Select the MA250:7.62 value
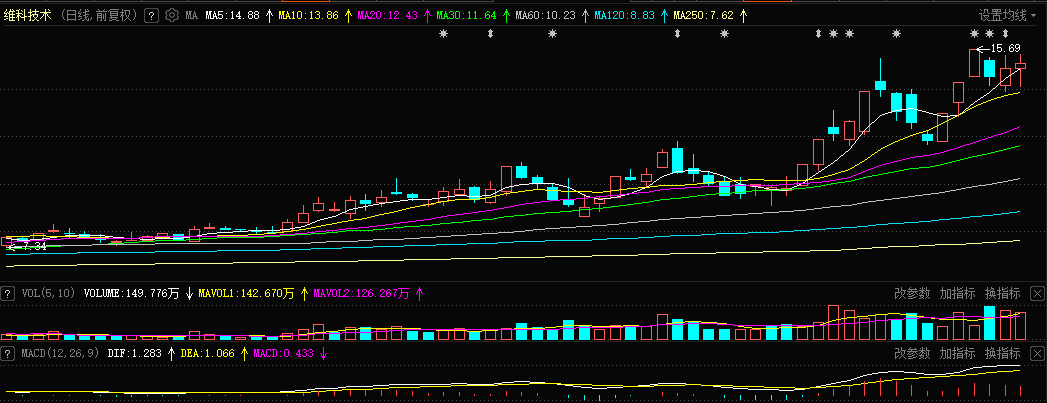Screen dimensions: 1047x403 pyautogui.click(x=703, y=15)
